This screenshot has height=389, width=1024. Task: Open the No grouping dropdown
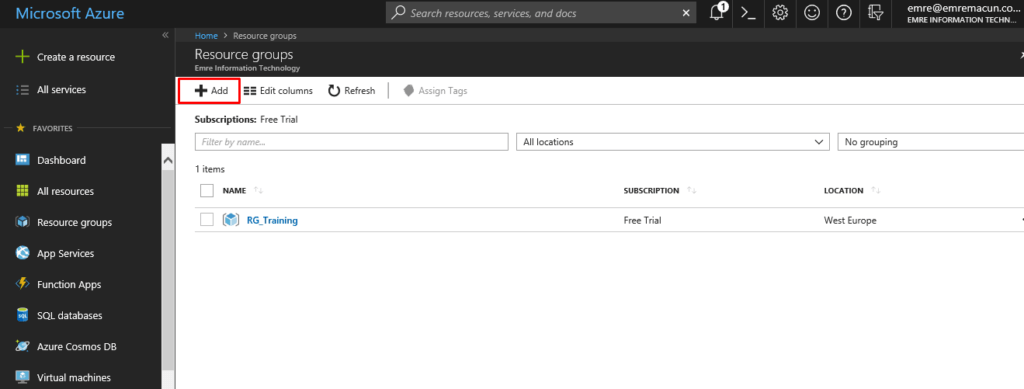[931, 142]
